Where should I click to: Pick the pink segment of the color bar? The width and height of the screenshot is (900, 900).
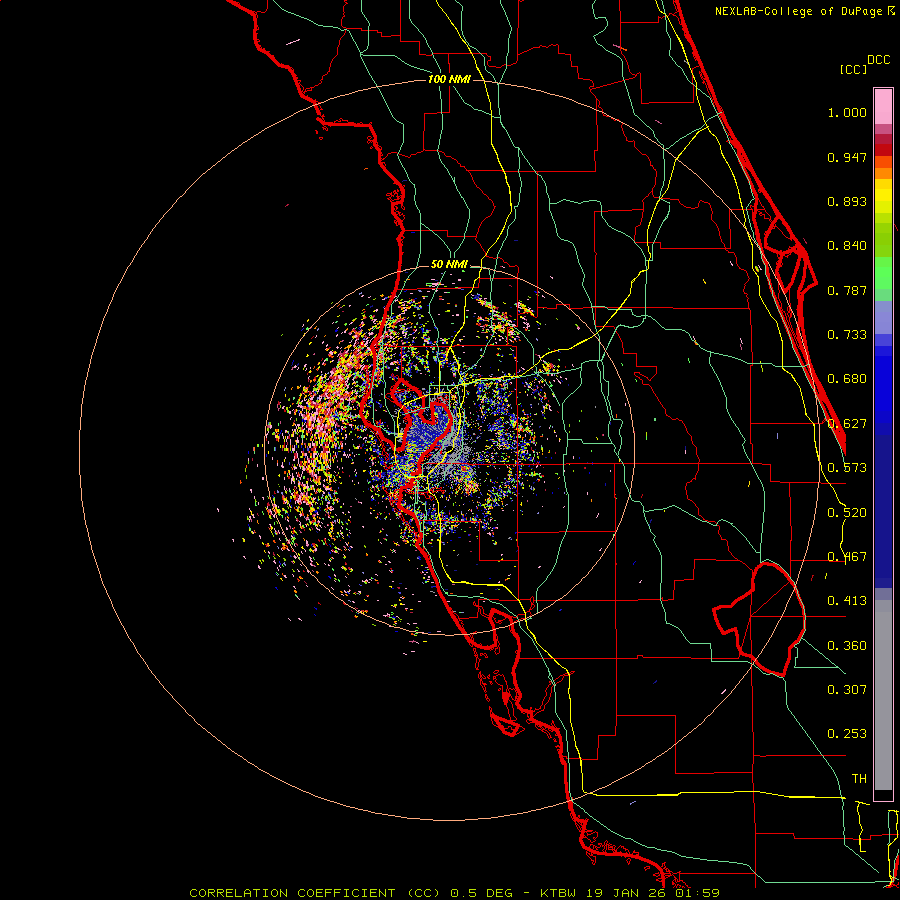(883, 107)
